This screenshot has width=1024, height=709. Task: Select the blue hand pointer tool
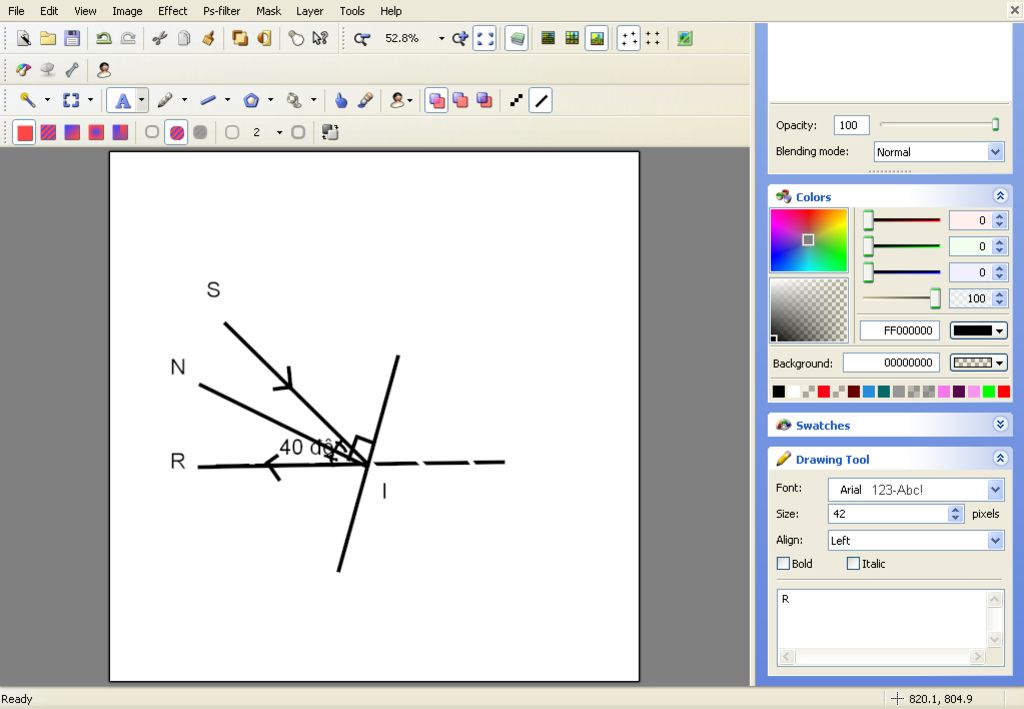click(x=340, y=100)
